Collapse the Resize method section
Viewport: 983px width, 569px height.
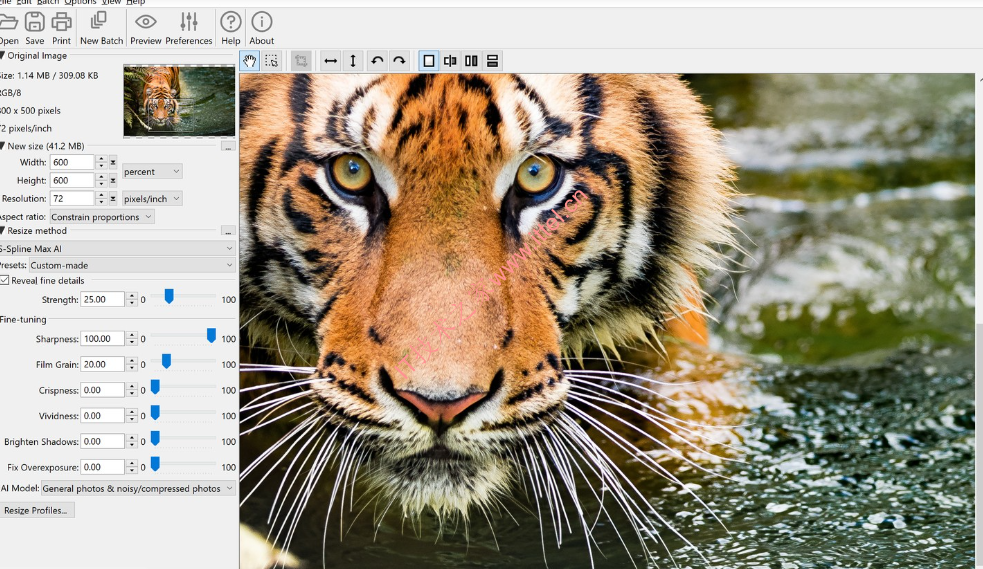point(3,231)
